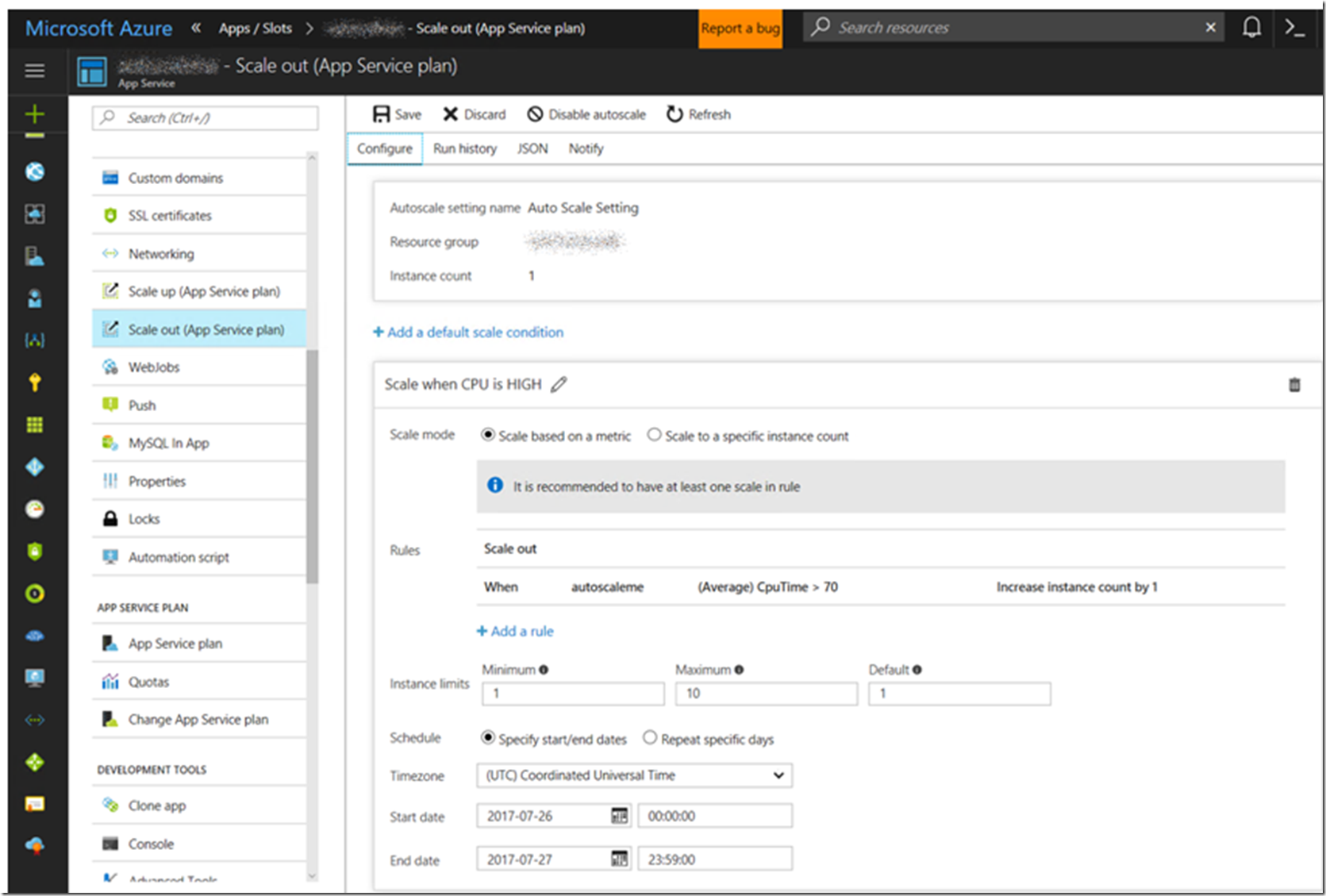This screenshot has height=896, width=1326.
Task: Click the Default instance limit field
Action: tap(959, 694)
